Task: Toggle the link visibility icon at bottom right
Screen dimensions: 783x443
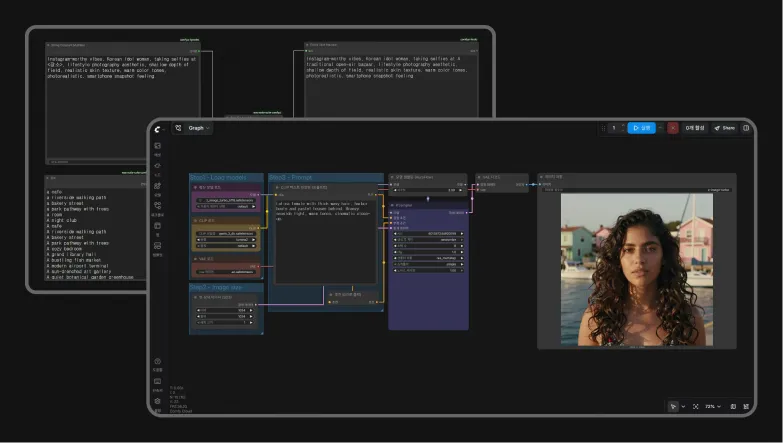Action: [x=746, y=407]
